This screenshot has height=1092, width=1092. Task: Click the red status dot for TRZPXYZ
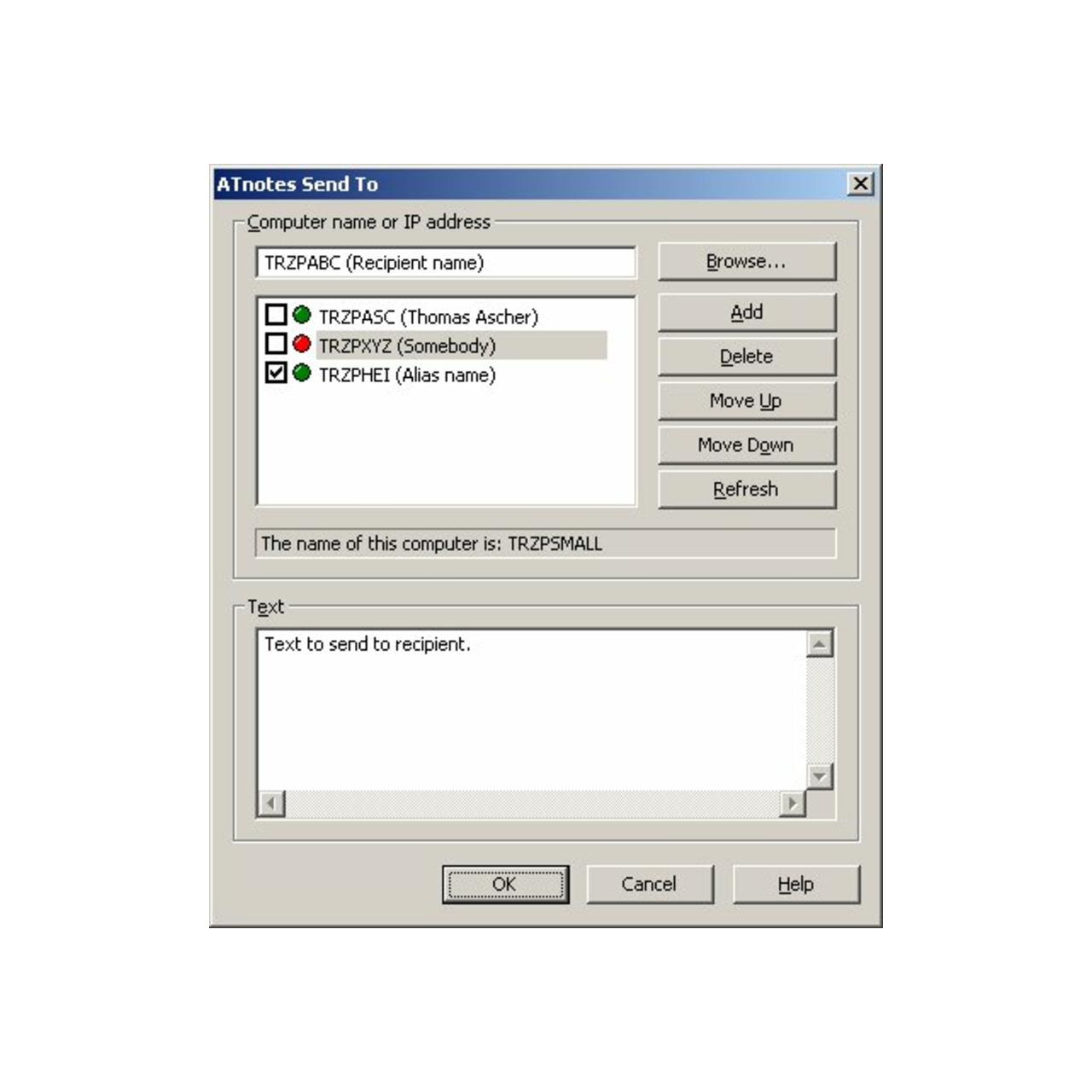(x=301, y=344)
